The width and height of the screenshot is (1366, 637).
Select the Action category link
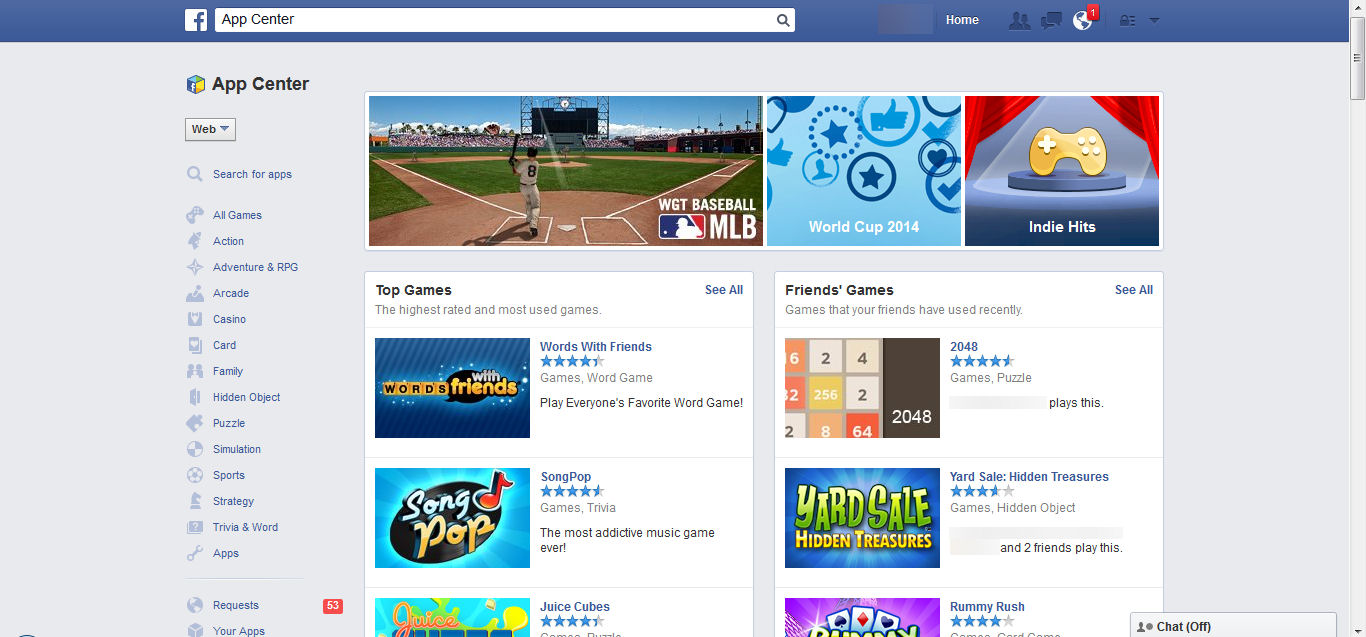[x=228, y=241]
